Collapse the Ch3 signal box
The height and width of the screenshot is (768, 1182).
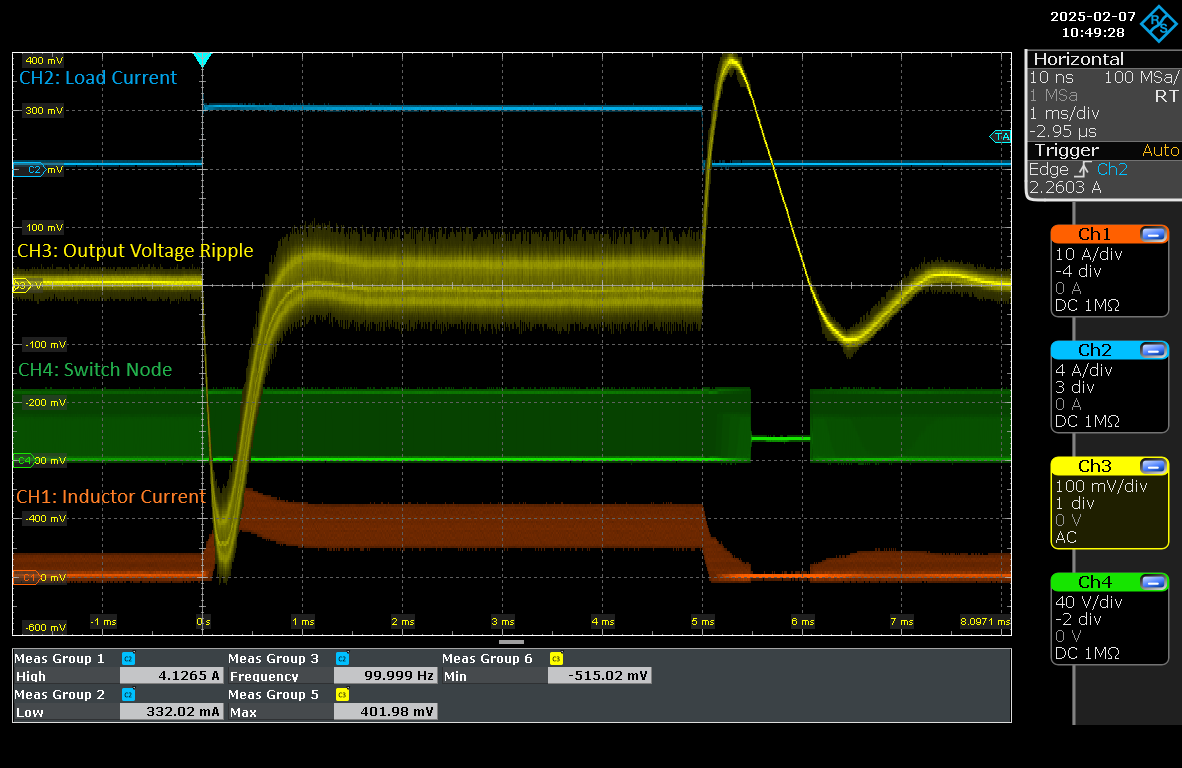click(1153, 466)
